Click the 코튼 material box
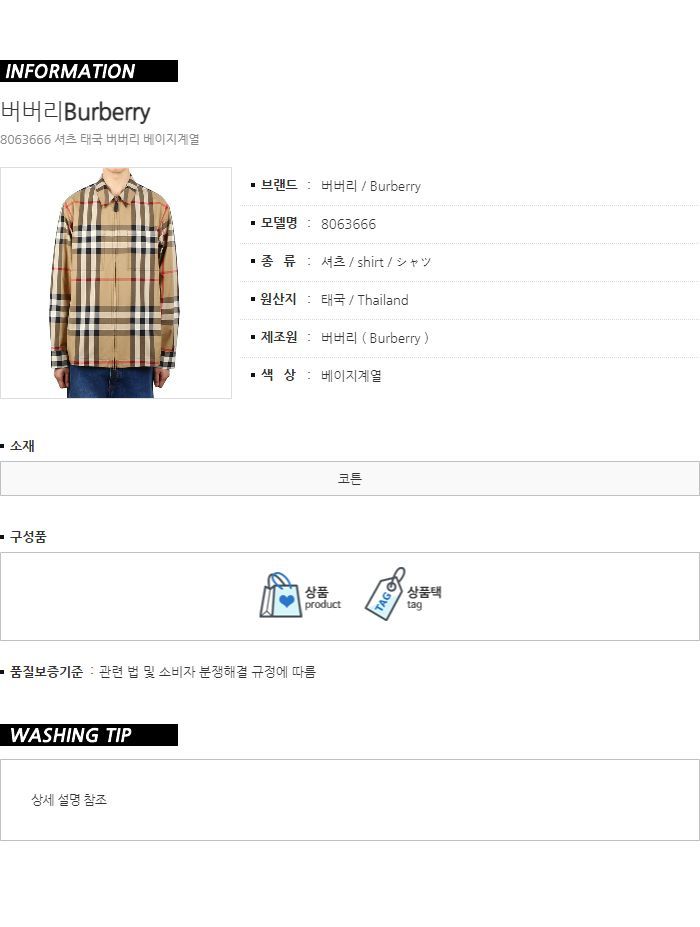This screenshot has height=927, width=700. click(350, 479)
